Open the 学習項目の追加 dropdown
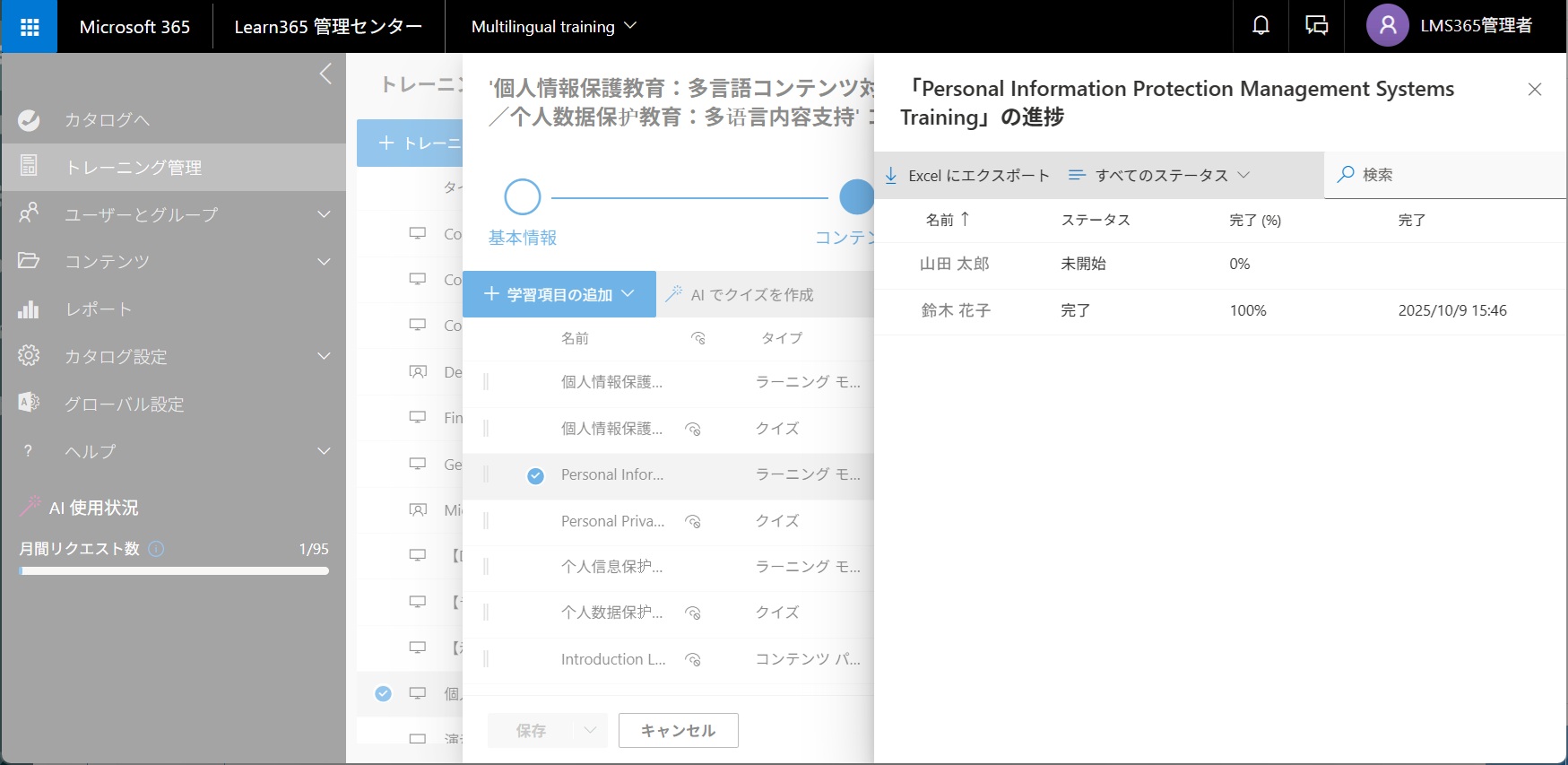The image size is (1568, 765). pyautogui.click(x=559, y=294)
